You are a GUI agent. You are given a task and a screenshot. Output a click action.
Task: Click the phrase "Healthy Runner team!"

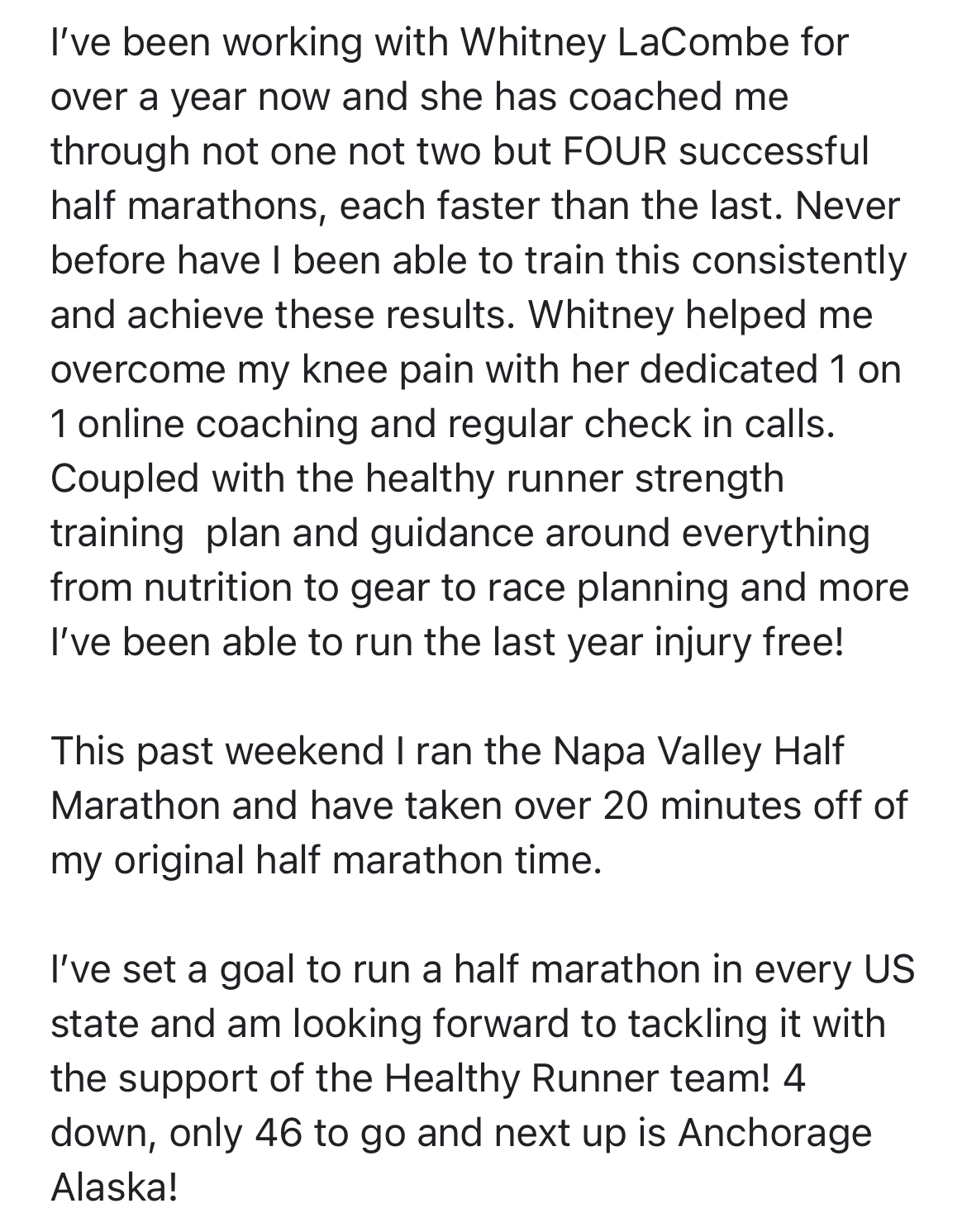pos(577,1078)
